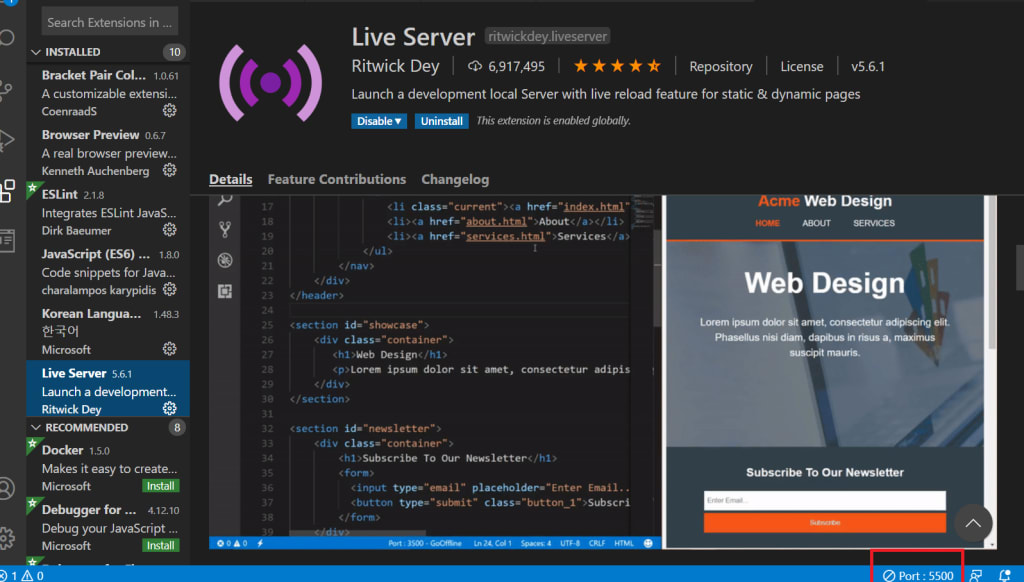Select the JavaScript (ES6) snippets entry

[x=108, y=272]
